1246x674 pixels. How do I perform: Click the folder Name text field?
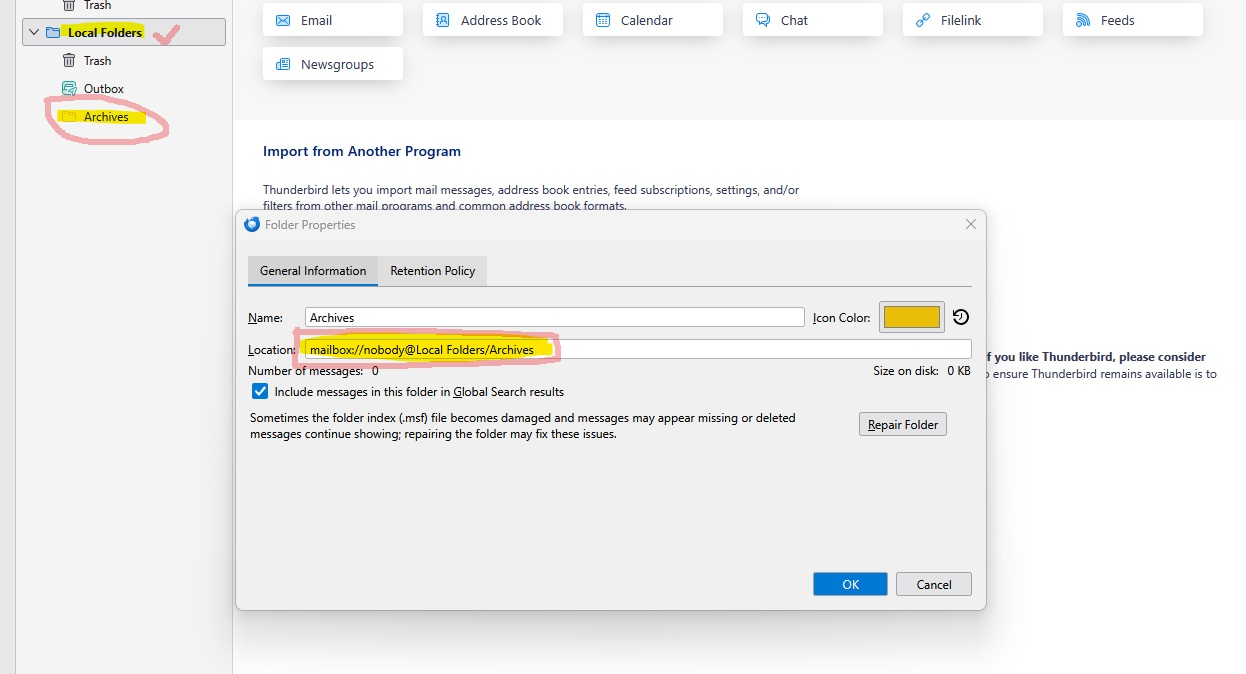tap(554, 317)
